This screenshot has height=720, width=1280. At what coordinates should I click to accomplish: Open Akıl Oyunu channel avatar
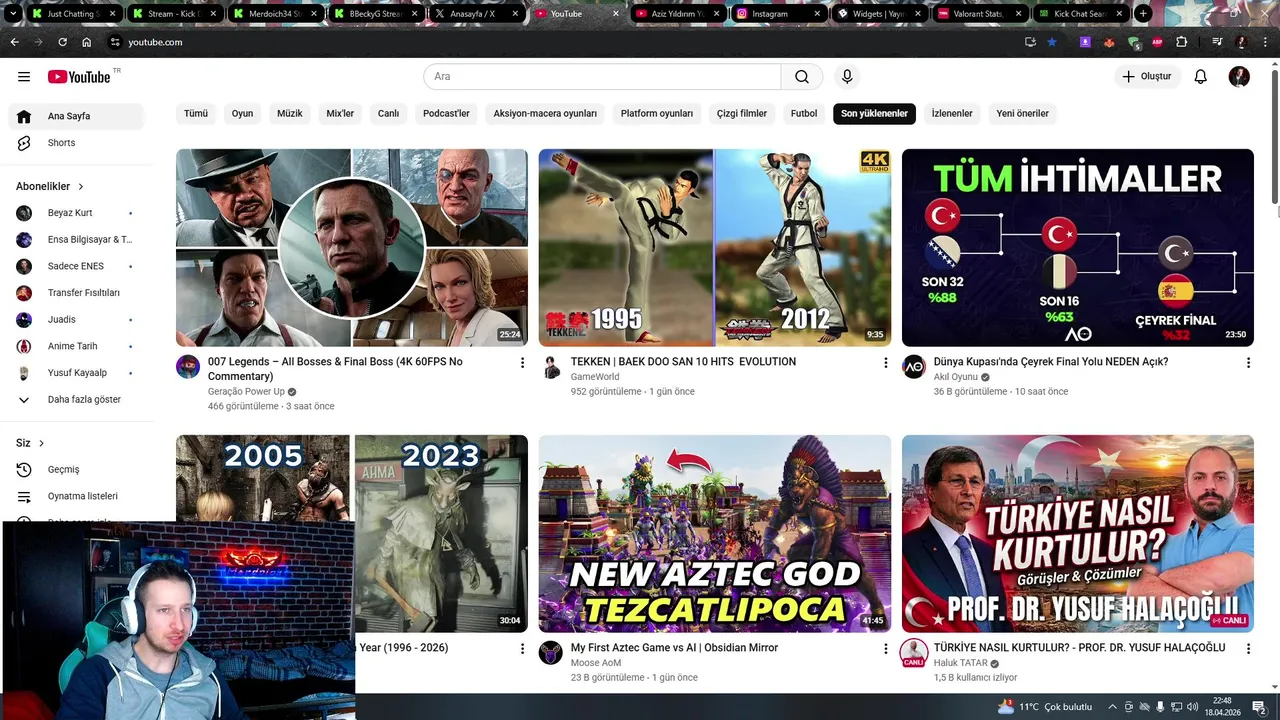click(x=914, y=367)
